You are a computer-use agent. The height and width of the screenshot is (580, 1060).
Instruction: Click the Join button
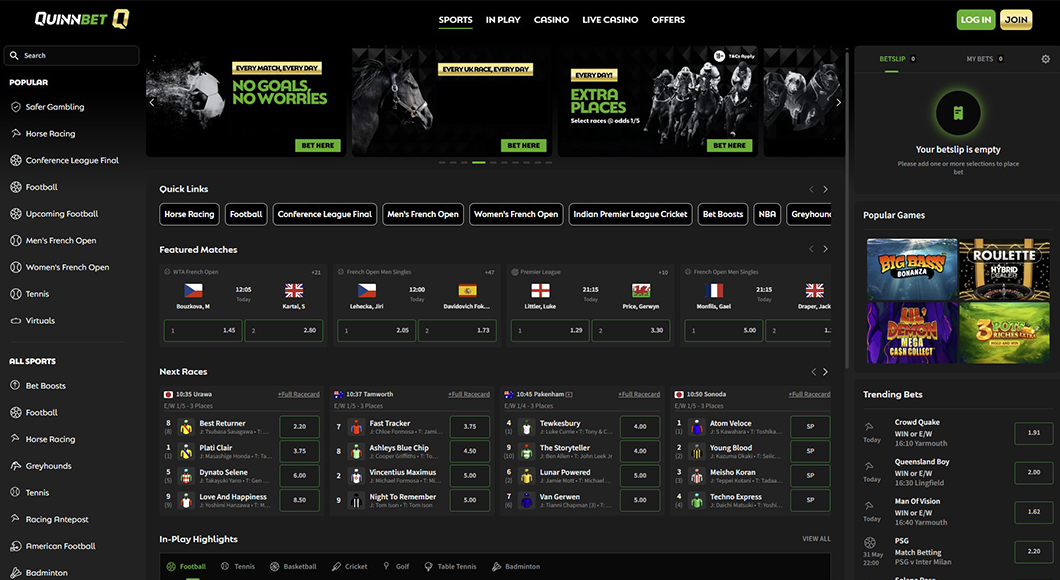pos(1015,20)
